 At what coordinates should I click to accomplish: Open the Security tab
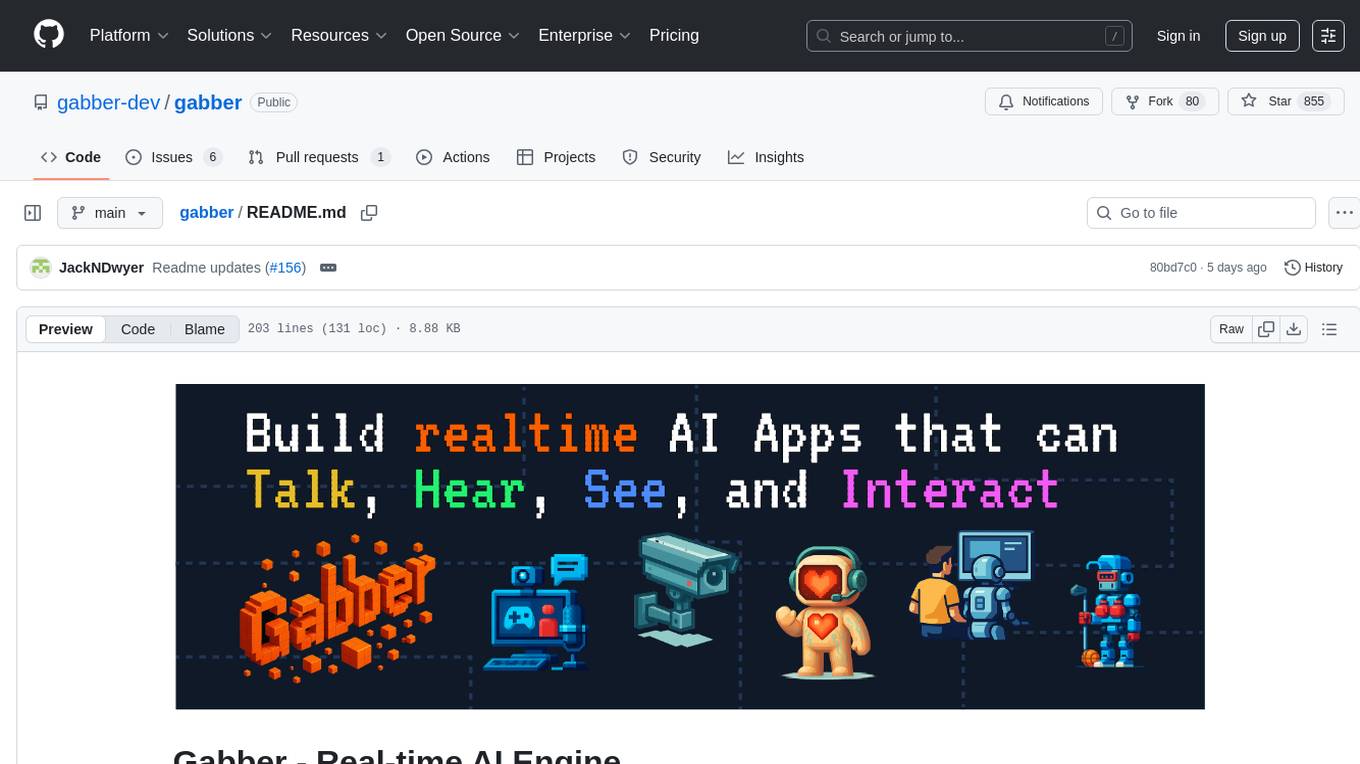point(662,157)
